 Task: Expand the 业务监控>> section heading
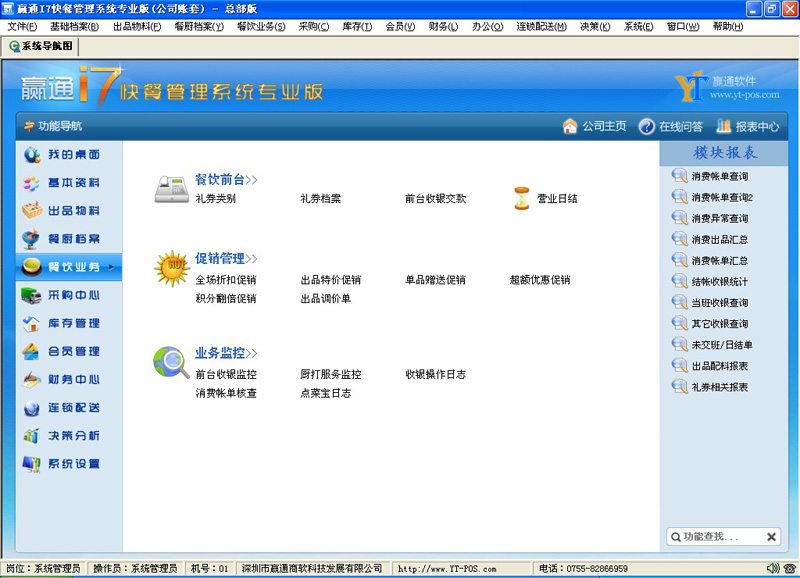pos(226,353)
